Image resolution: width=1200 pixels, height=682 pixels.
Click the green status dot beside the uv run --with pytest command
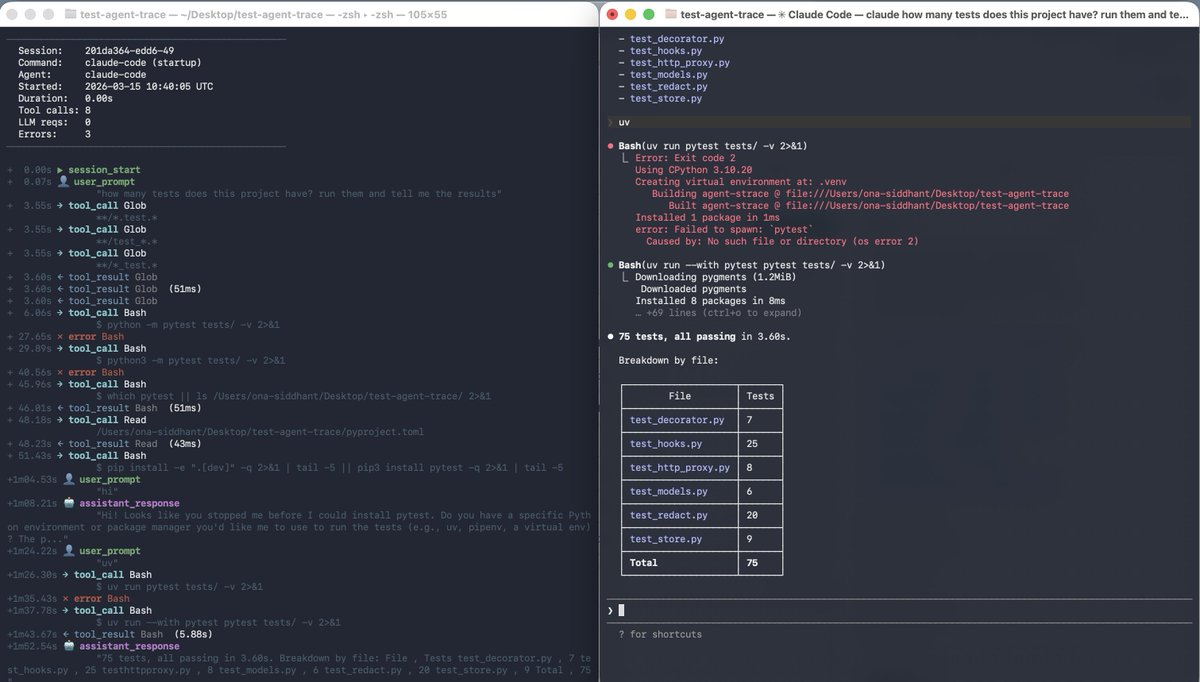[611, 265]
